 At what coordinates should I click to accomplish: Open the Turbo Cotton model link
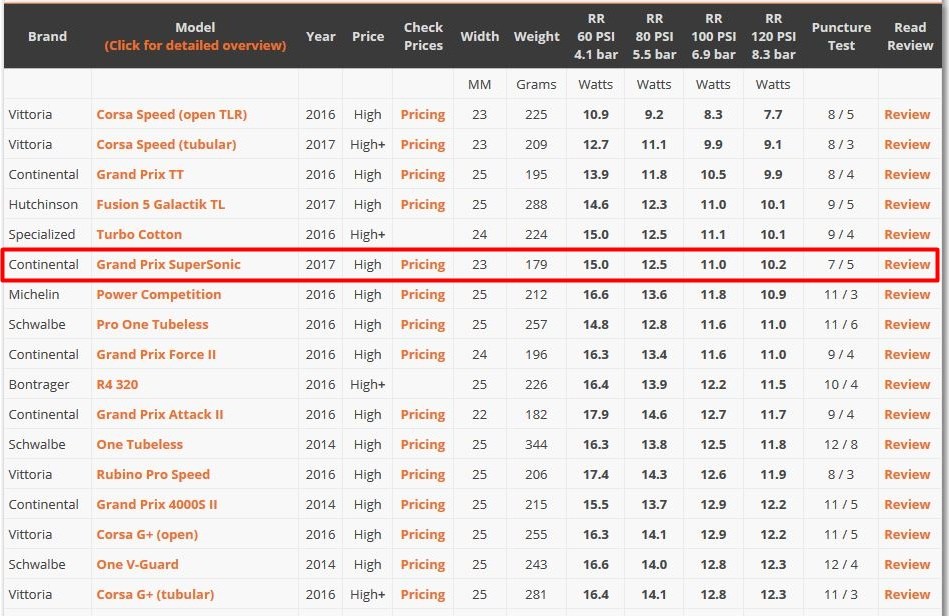point(139,234)
